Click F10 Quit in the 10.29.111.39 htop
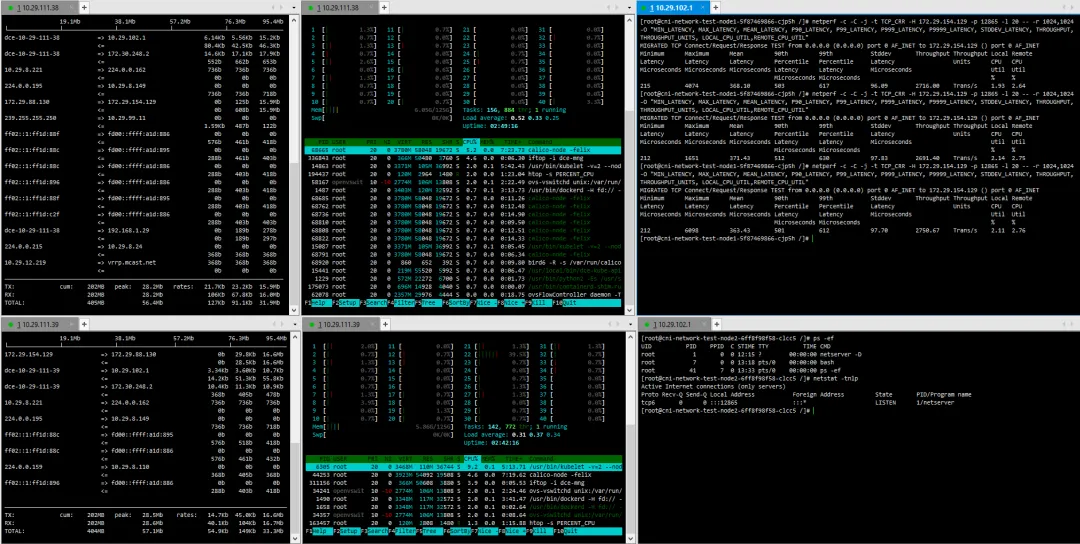Image resolution: width=1080 pixels, height=544 pixels. click(589, 532)
